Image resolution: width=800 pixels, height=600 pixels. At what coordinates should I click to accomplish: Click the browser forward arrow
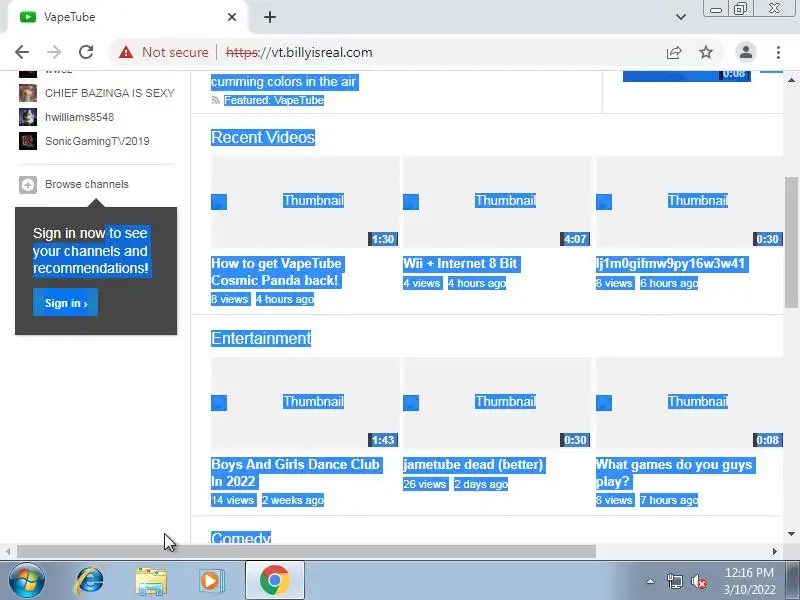click(x=54, y=52)
